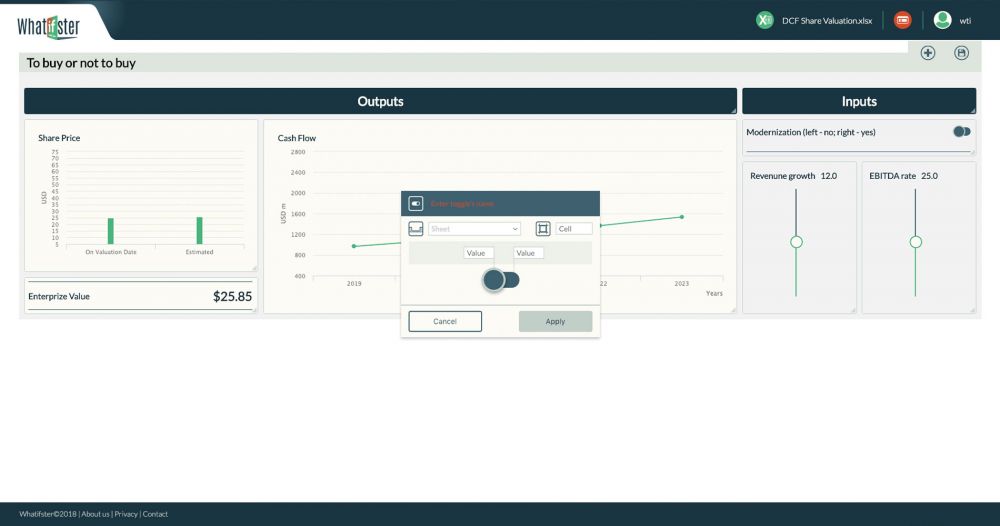The width and height of the screenshot is (1000, 526).
Task: Click the EBITDA rate slider handle
Action: pos(915,242)
